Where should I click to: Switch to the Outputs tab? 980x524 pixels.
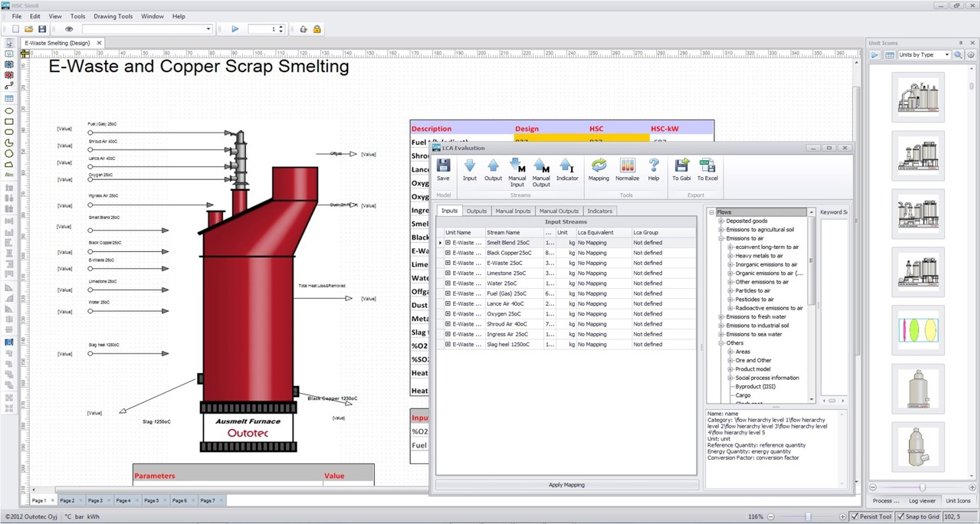click(x=476, y=211)
